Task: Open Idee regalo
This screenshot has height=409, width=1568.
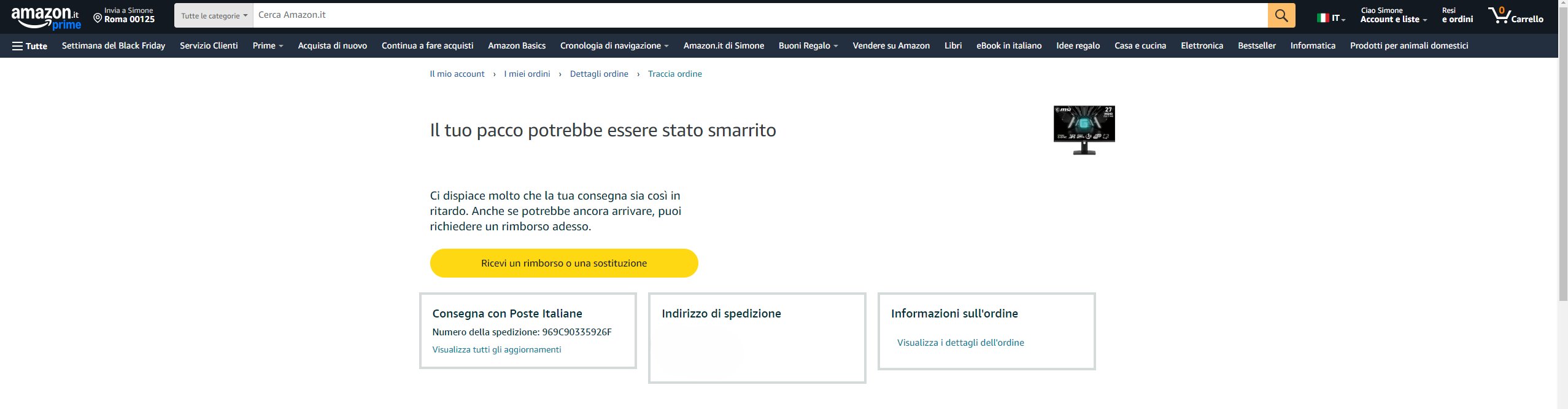Action: pos(1078,45)
